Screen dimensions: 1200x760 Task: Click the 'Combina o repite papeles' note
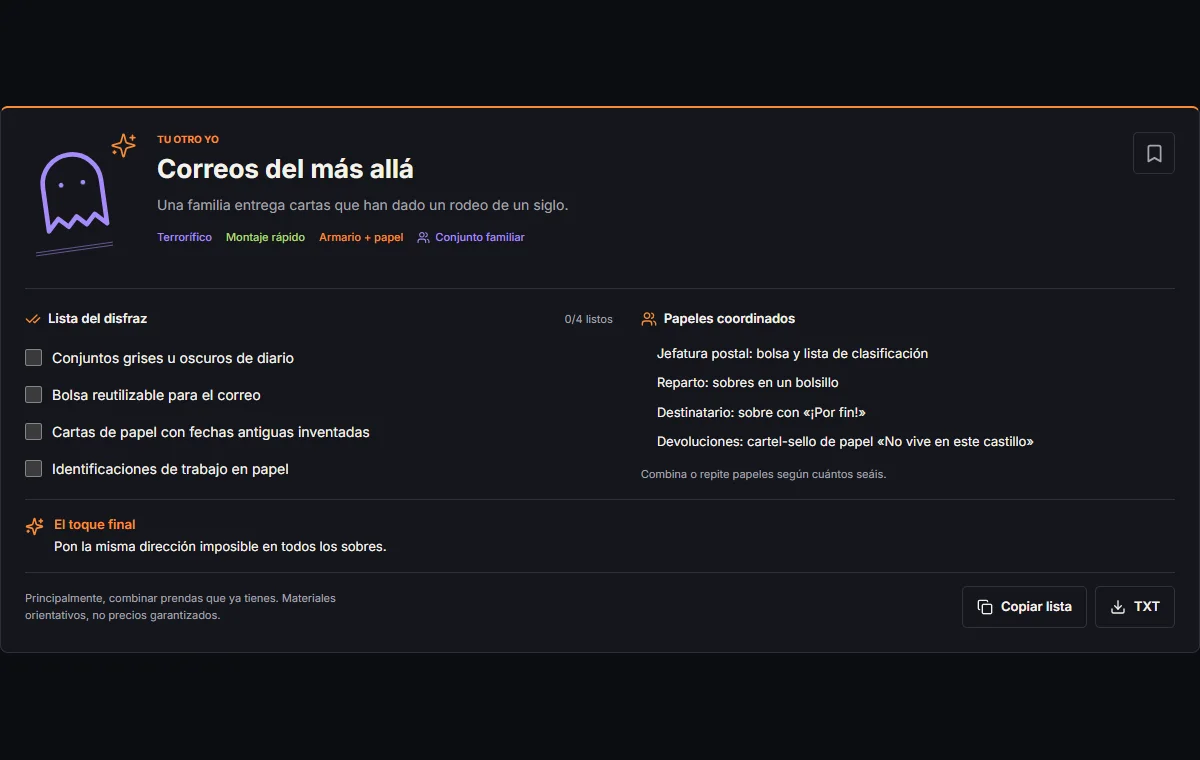[764, 474]
